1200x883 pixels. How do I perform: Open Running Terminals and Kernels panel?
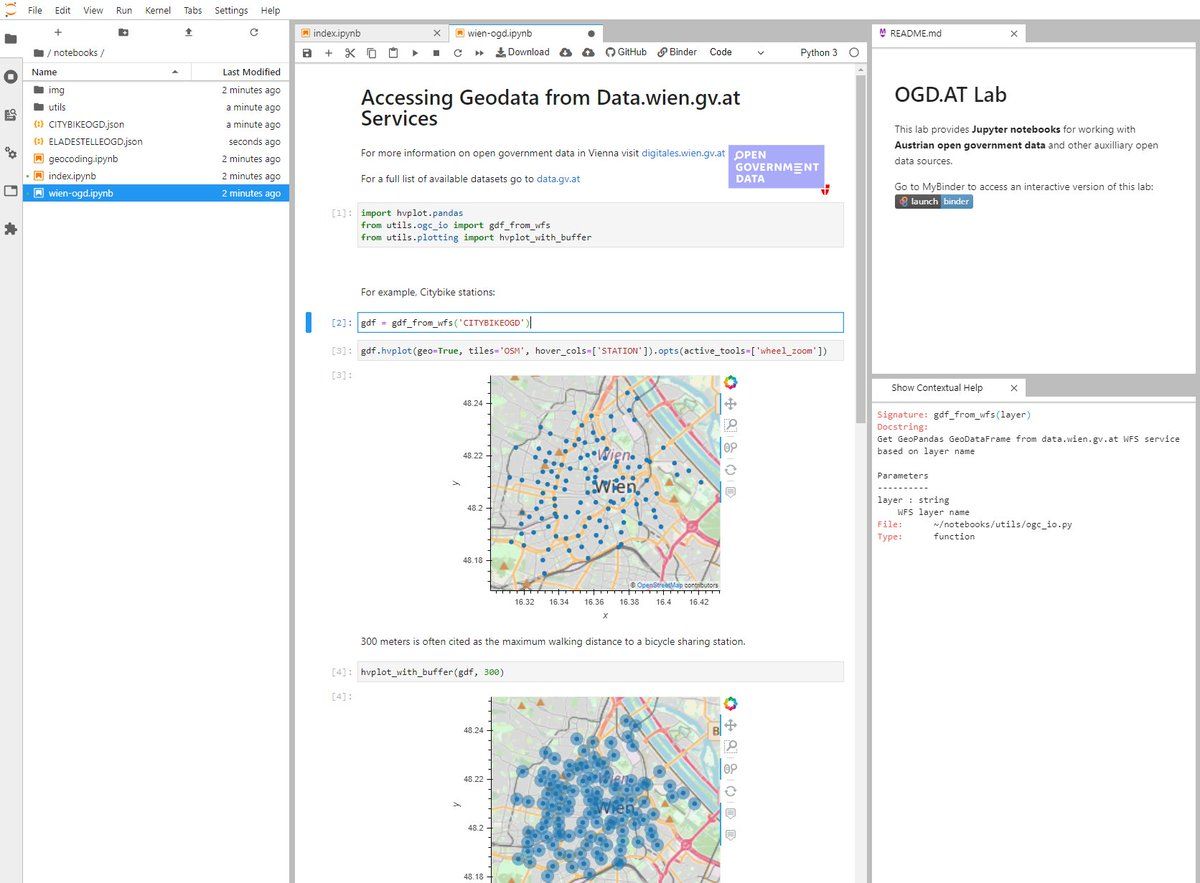coord(11,77)
